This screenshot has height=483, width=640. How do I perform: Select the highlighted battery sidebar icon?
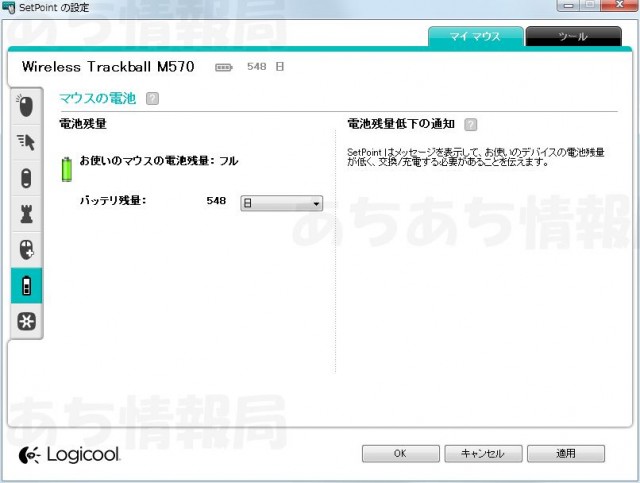(x=25, y=286)
